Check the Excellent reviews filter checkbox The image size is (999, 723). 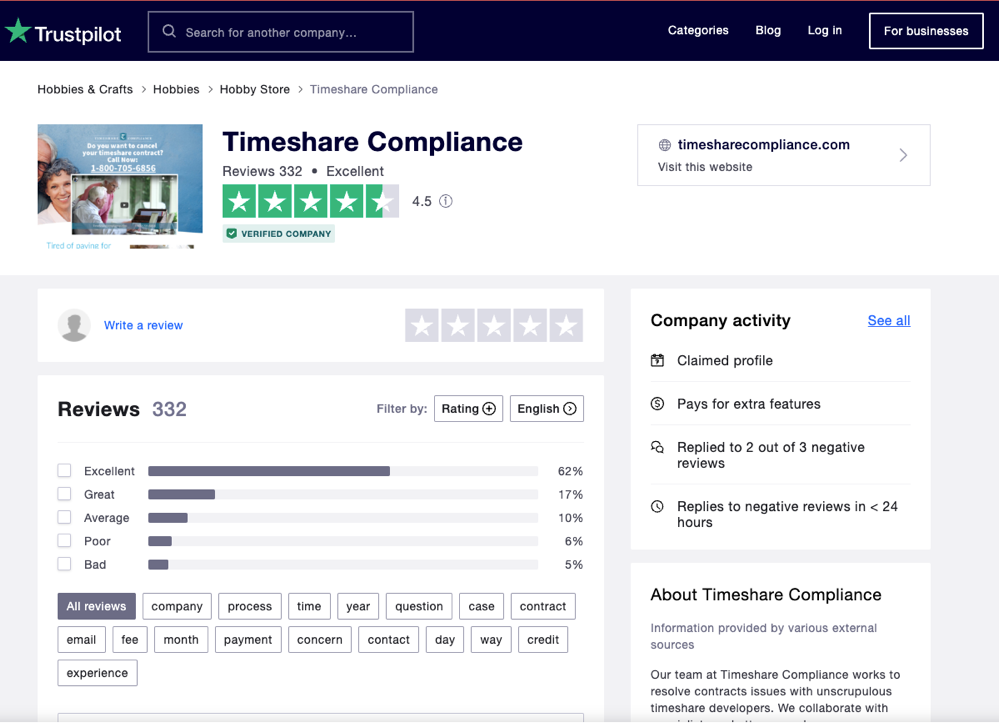tap(63, 470)
